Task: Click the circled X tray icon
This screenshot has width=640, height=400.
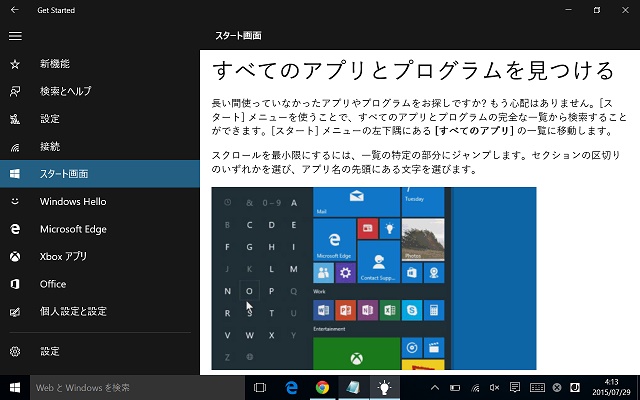Action: coord(557,388)
